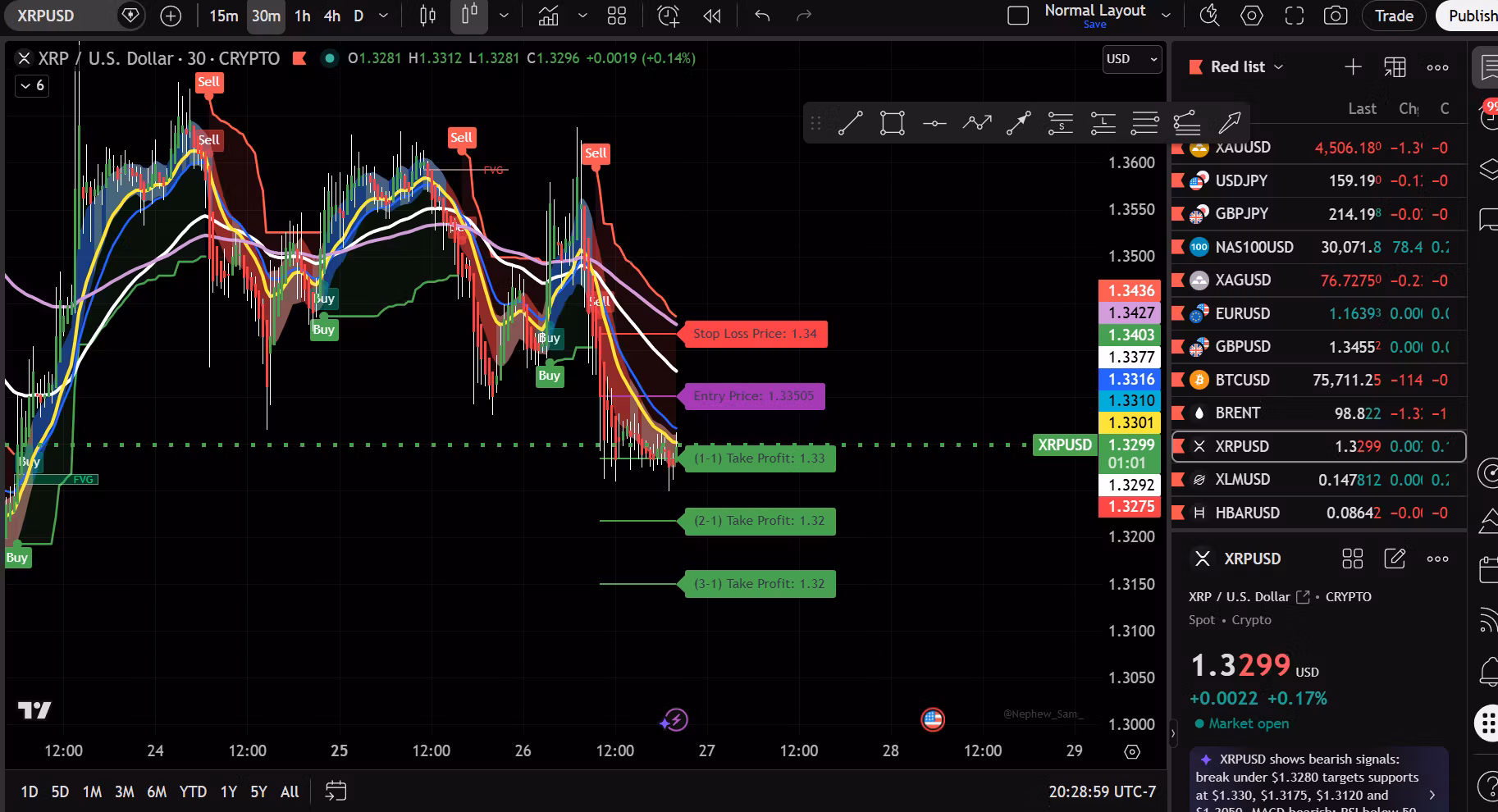Open quick search lightning magnifier icon
Viewport: 1498px width, 812px height.
click(x=1209, y=16)
